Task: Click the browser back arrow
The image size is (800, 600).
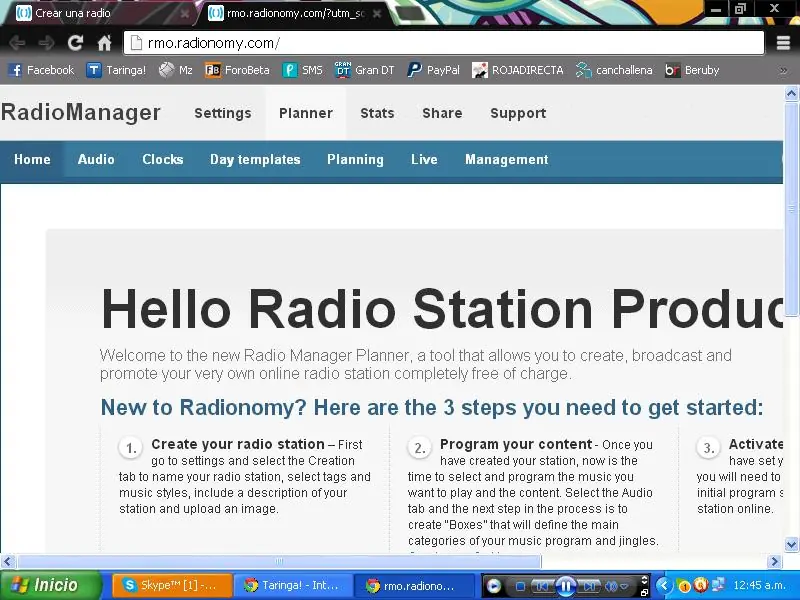Action: click(17, 43)
